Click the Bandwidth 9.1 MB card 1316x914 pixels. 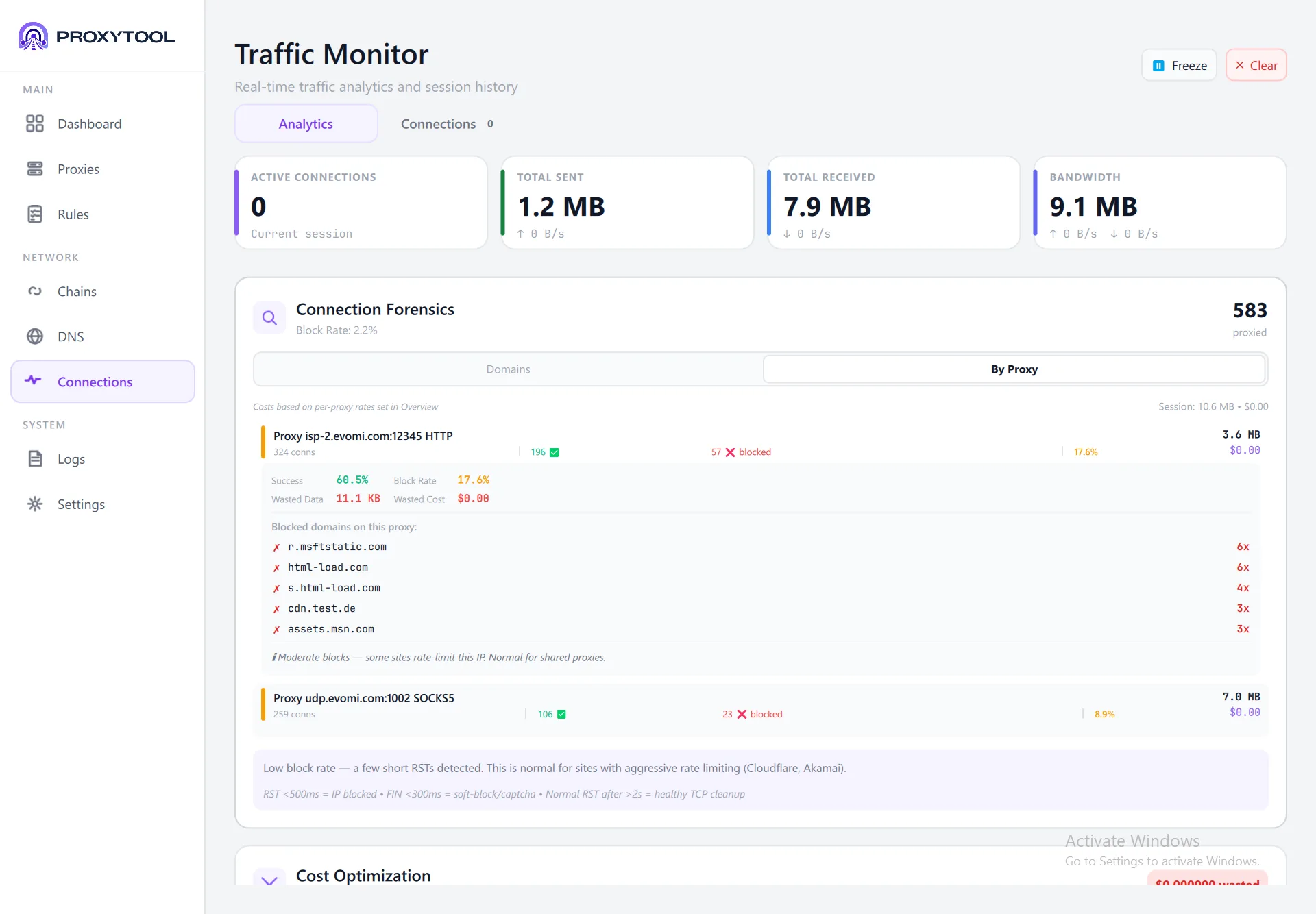pos(1160,203)
